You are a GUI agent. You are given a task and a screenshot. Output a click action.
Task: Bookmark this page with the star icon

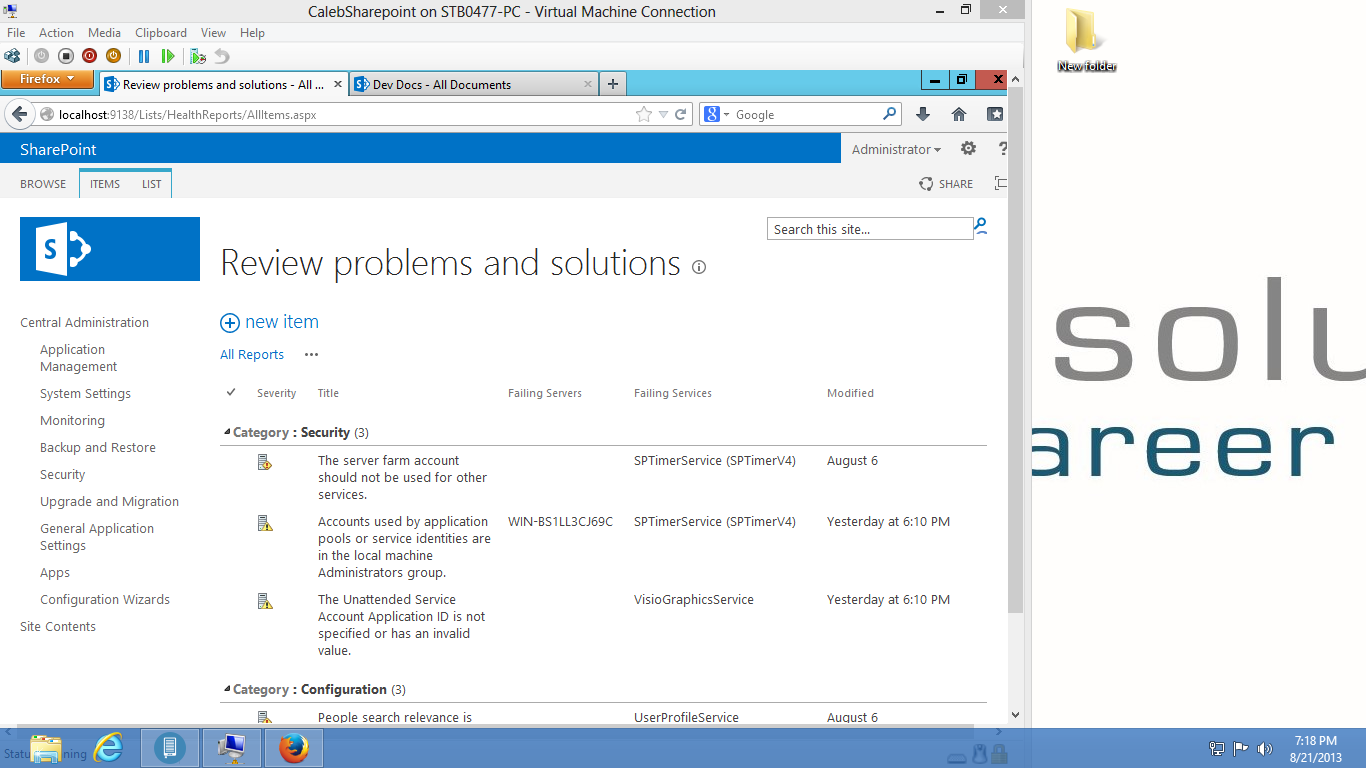[x=644, y=114]
